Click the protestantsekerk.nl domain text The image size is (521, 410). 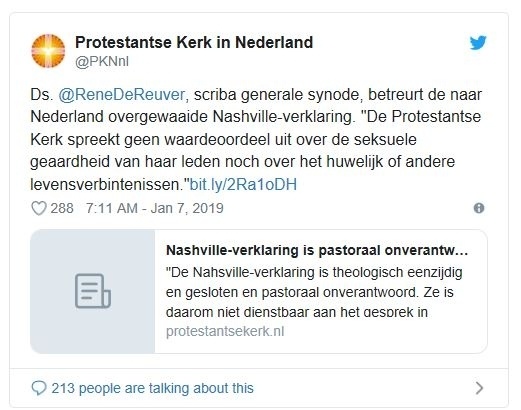coord(225,332)
